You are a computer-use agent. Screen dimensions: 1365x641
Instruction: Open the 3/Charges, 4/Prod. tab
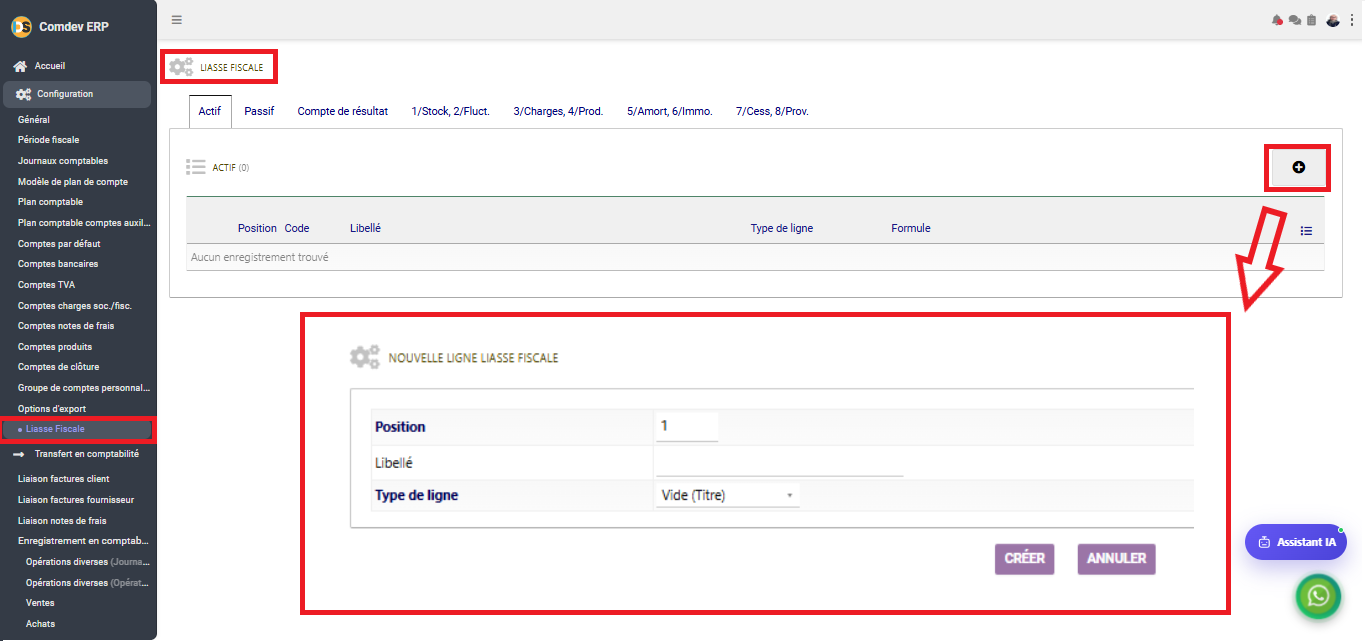tap(558, 112)
